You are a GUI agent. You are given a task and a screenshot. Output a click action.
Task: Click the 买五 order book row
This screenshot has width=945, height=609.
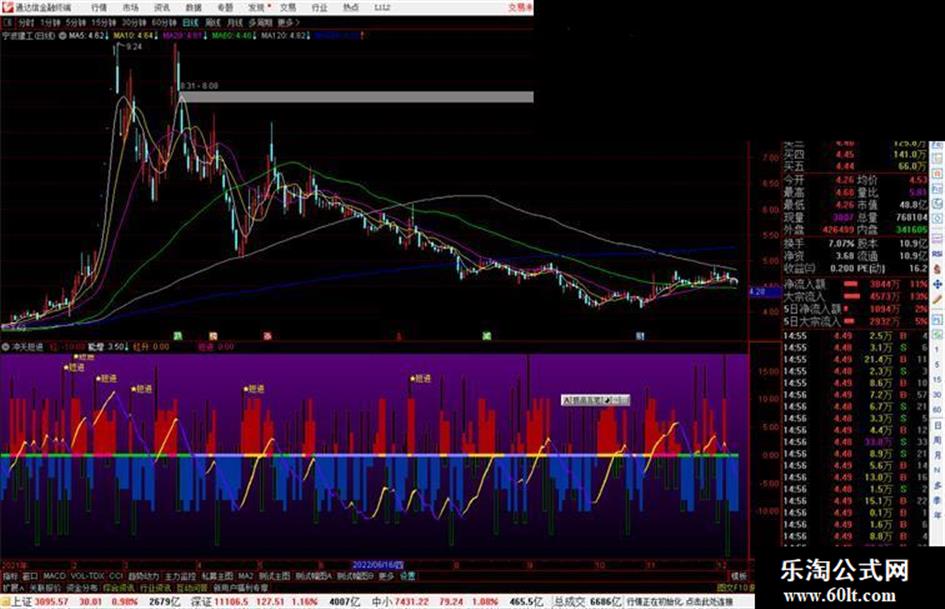[x=856, y=166]
